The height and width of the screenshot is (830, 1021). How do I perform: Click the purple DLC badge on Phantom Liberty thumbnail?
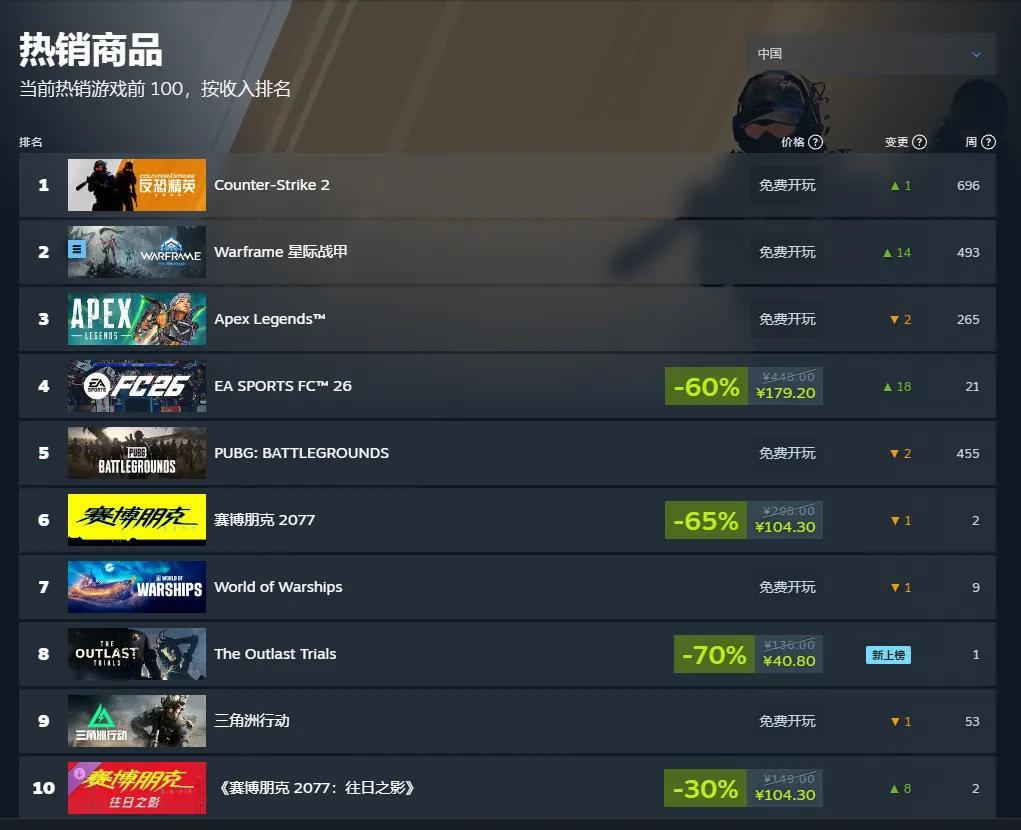coord(77,773)
